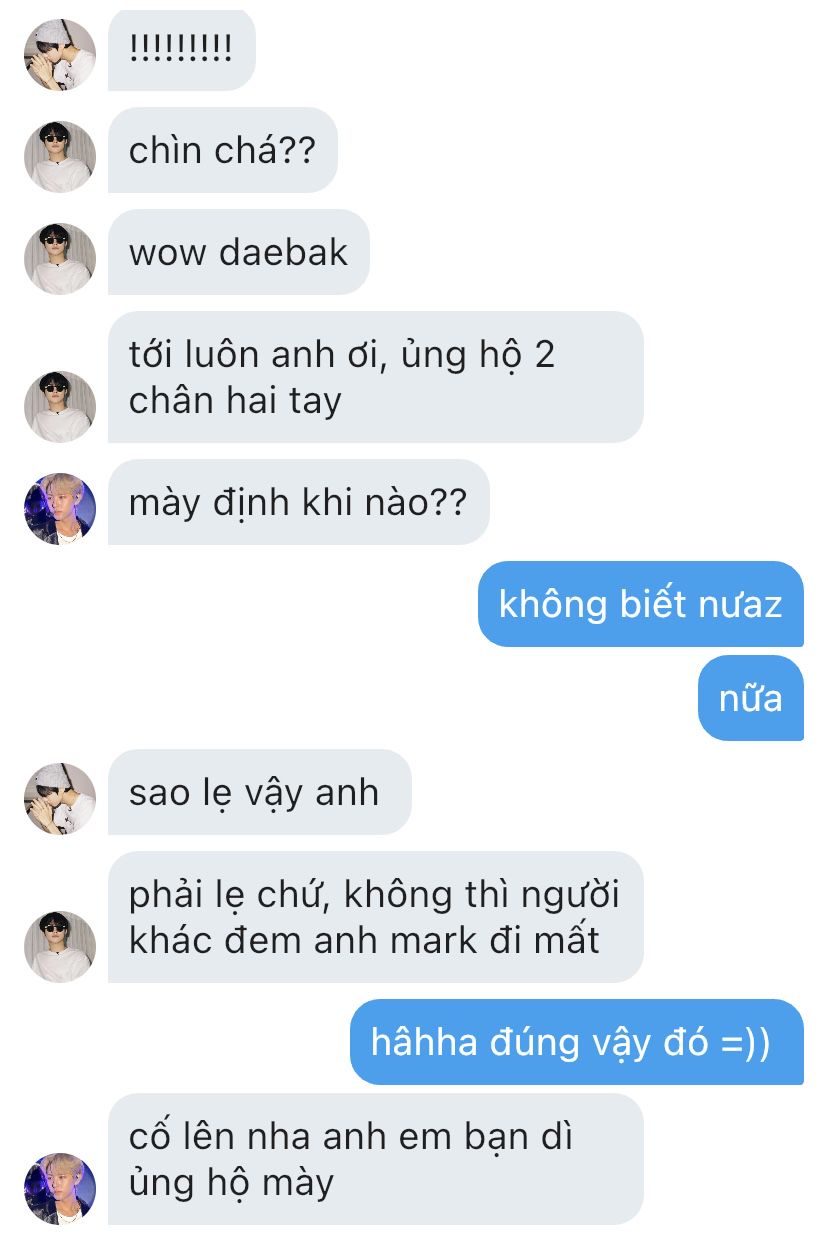Tap message mentioning 'anh mark đi mất'

[x=375, y=917]
